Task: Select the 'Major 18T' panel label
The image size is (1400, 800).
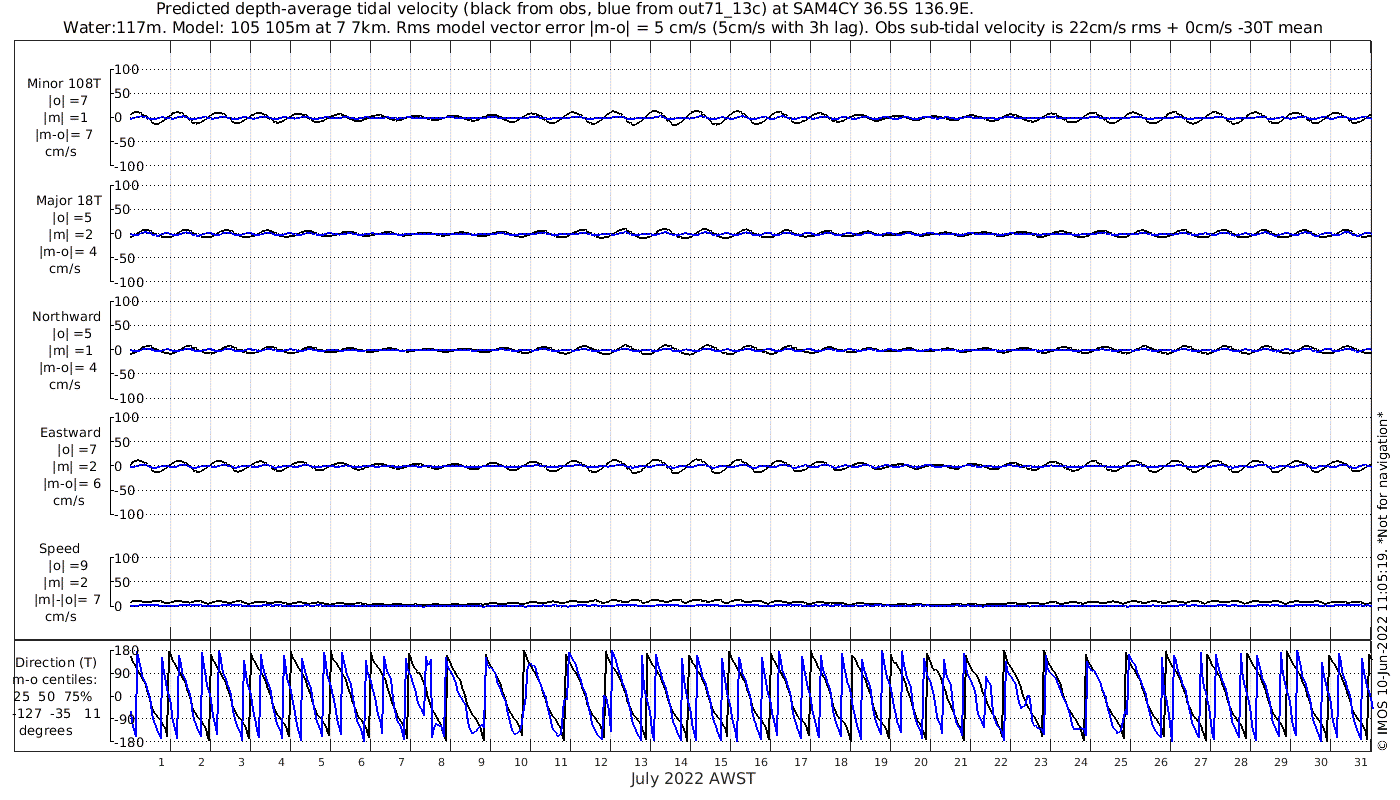Action: (x=69, y=201)
